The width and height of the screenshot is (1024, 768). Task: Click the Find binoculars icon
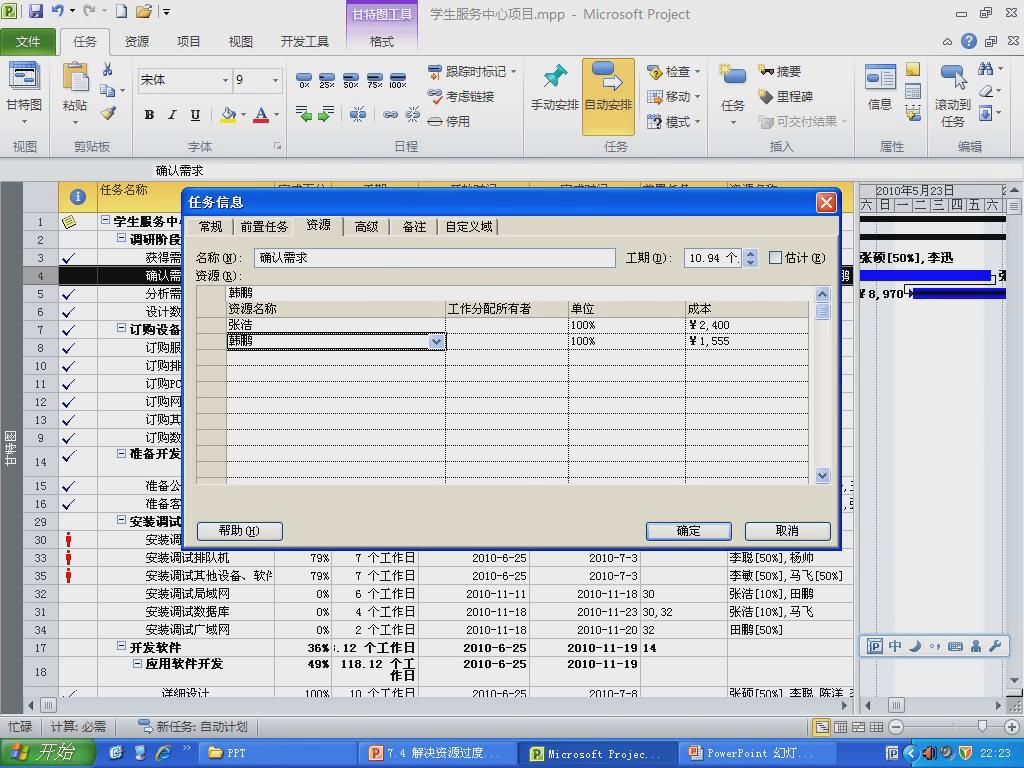985,69
